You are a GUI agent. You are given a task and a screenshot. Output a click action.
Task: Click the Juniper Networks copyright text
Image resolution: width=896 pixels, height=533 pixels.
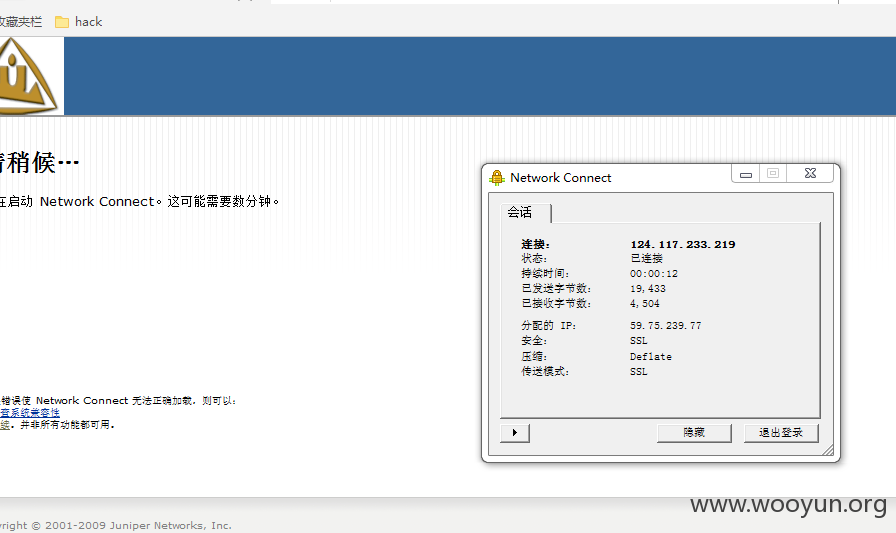coord(116,525)
